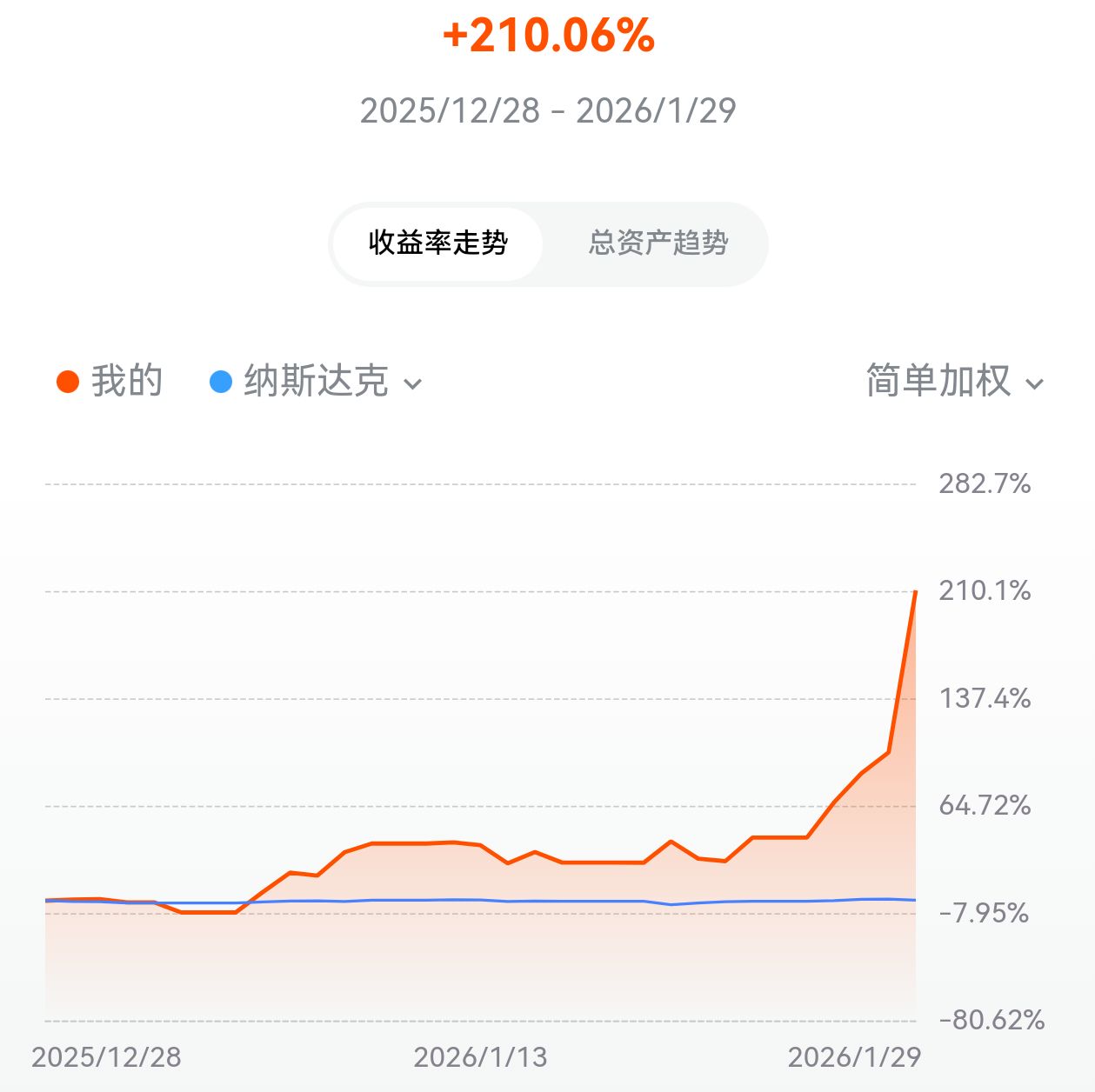The image size is (1095, 1092).
Task: Click the 64.72% y-axis label
Action: click(x=984, y=805)
